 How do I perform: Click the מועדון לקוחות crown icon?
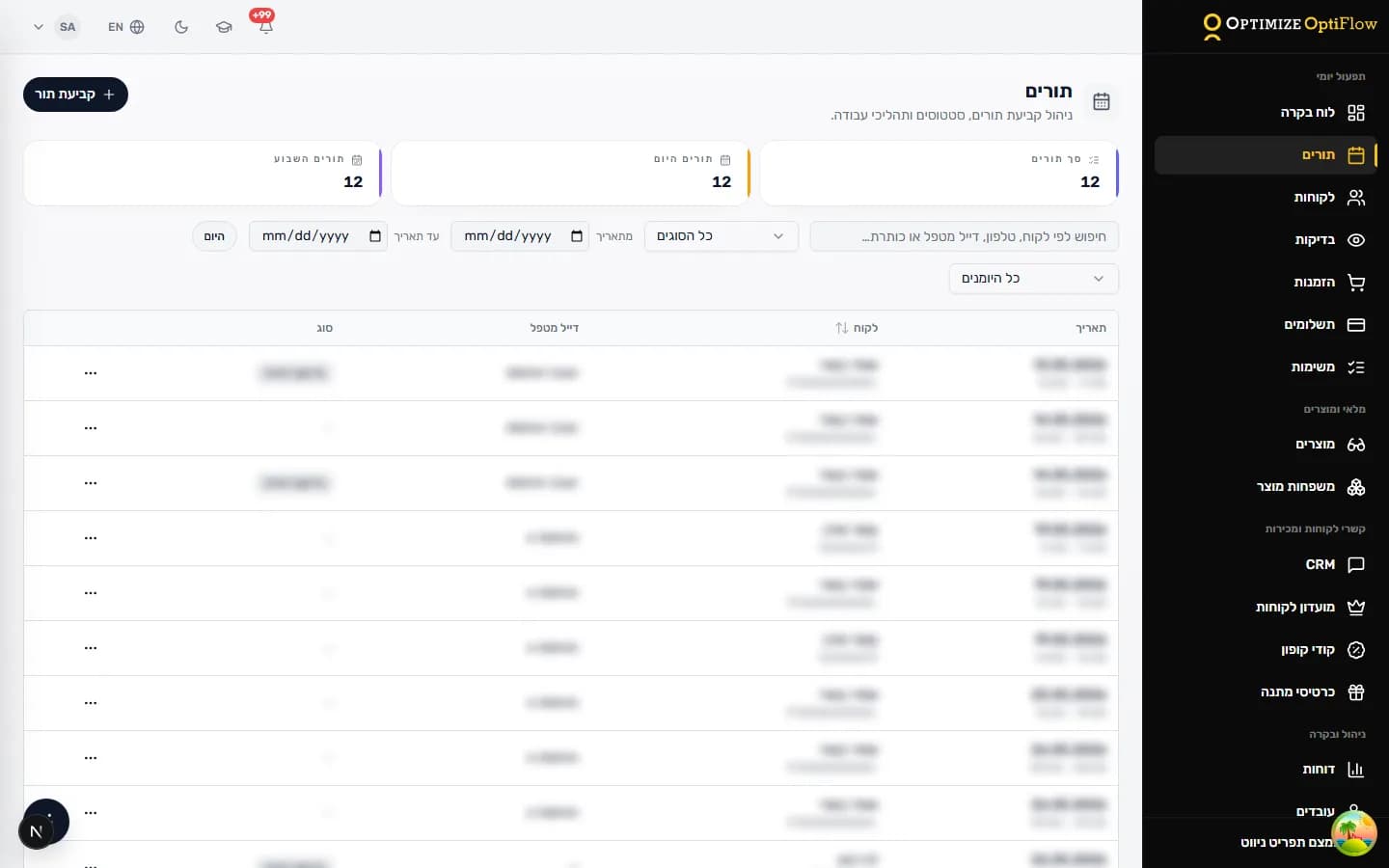click(1356, 608)
